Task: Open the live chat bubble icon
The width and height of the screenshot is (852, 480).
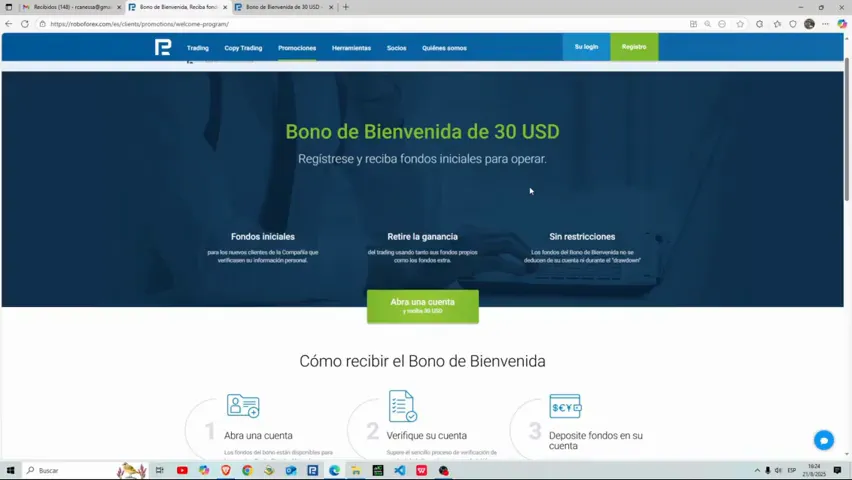Action: tap(824, 440)
